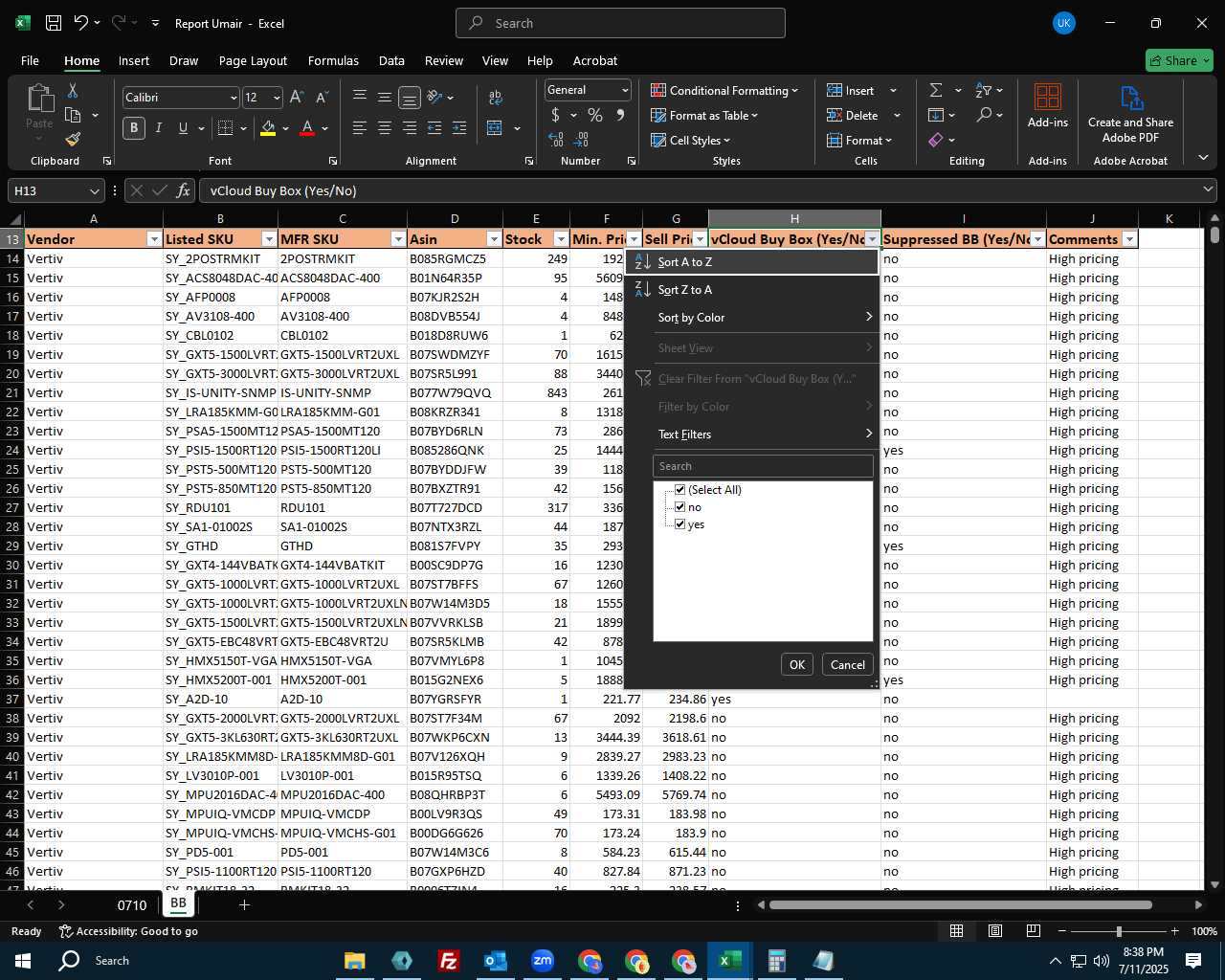Click the AutoSum sigma icon
Screen dimensions: 1225x980
click(936, 90)
